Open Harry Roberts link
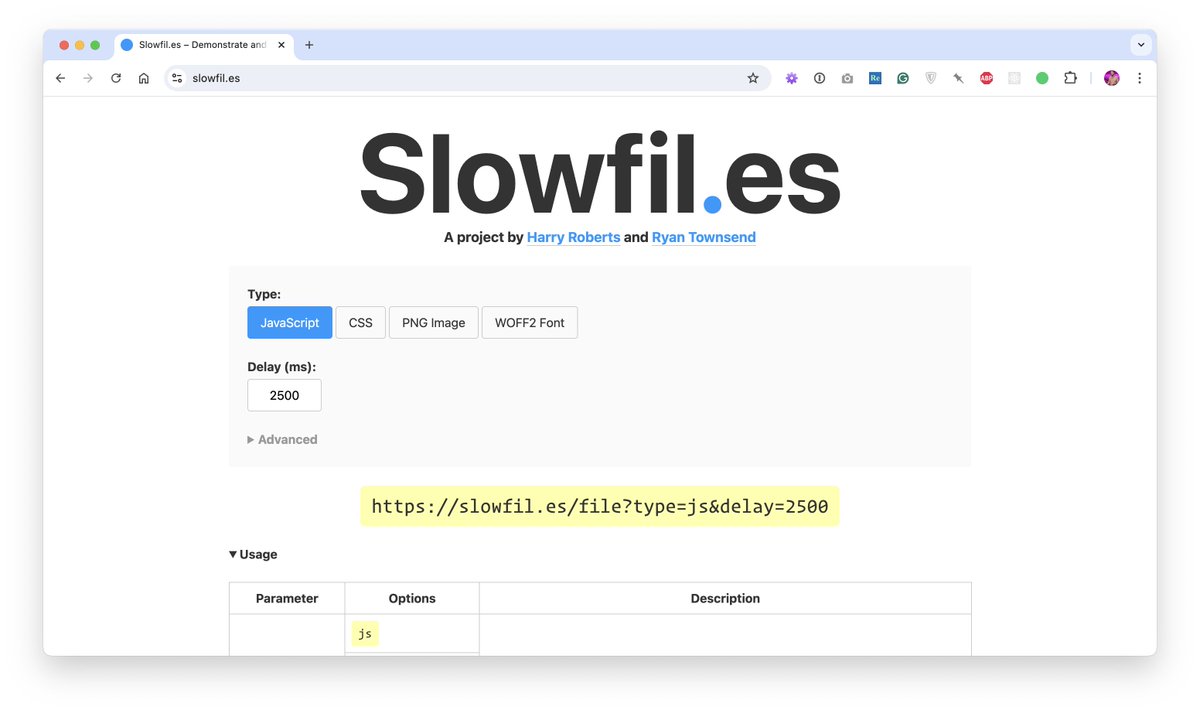 574,237
